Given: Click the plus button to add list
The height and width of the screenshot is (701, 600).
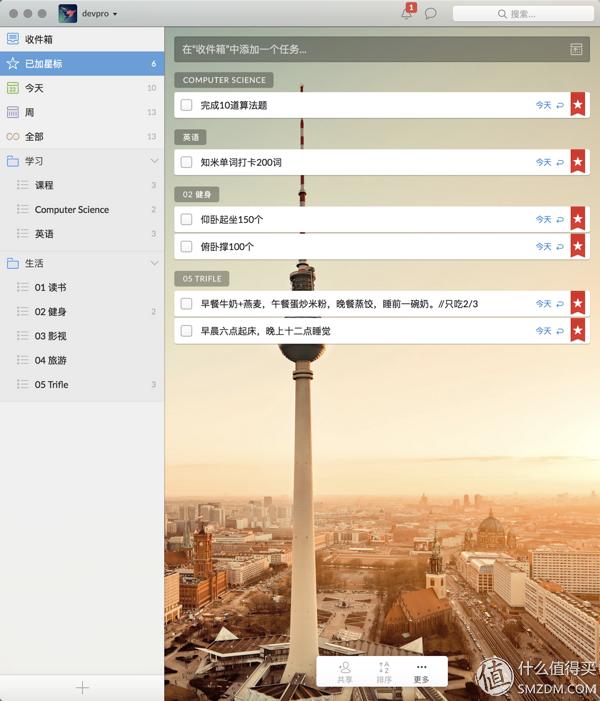Looking at the screenshot, I should pyautogui.click(x=82, y=688).
